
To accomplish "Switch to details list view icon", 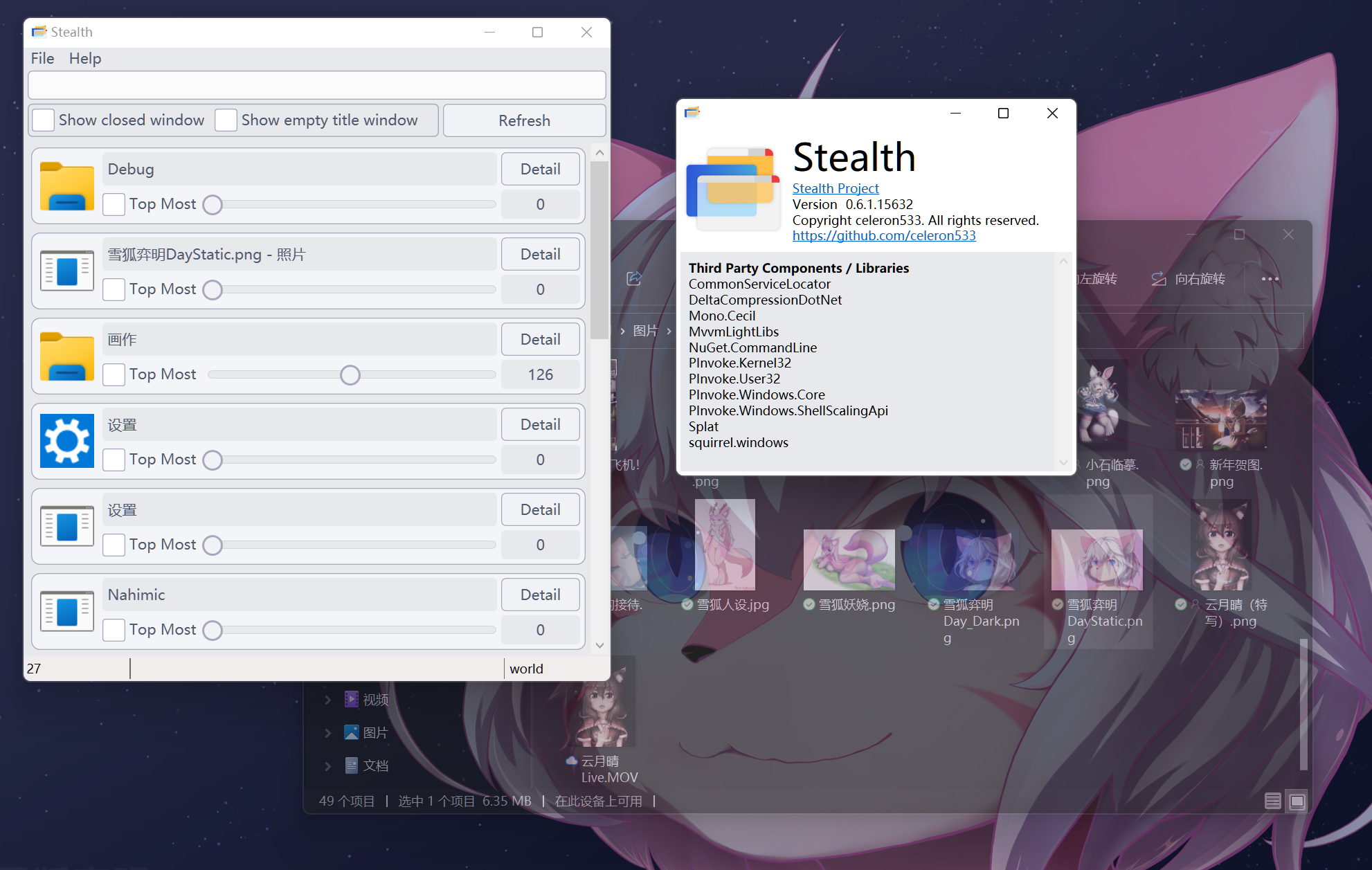I will click(x=1272, y=801).
